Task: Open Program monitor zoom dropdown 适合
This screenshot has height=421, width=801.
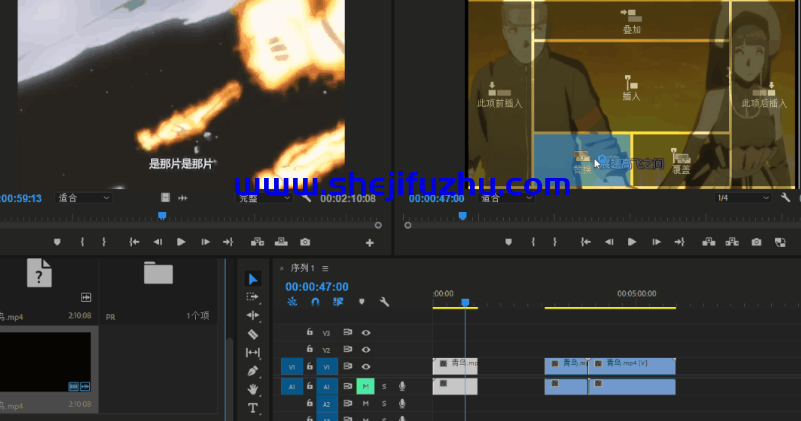Action: coord(506,198)
